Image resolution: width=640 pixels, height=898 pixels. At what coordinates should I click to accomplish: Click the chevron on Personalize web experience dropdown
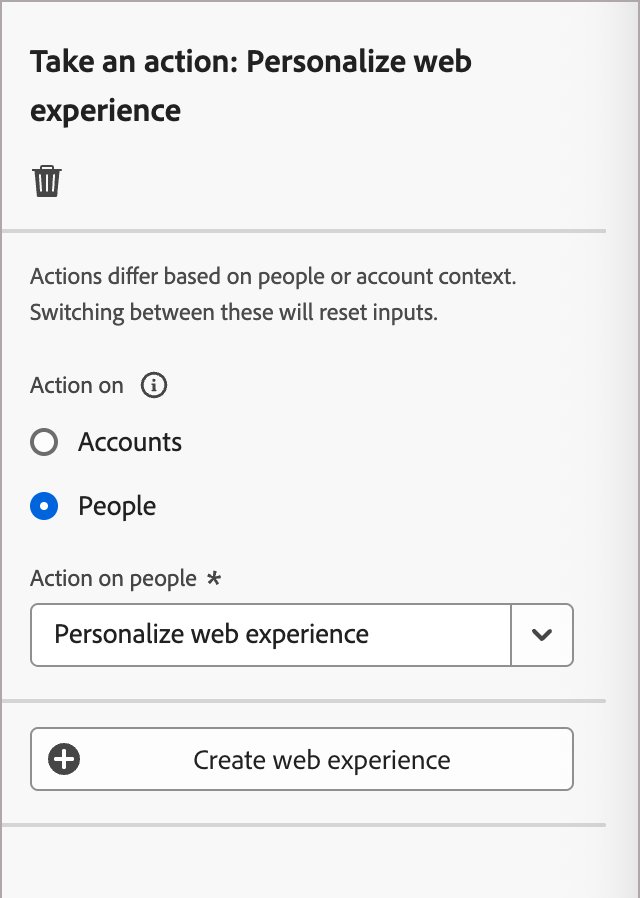(x=541, y=634)
